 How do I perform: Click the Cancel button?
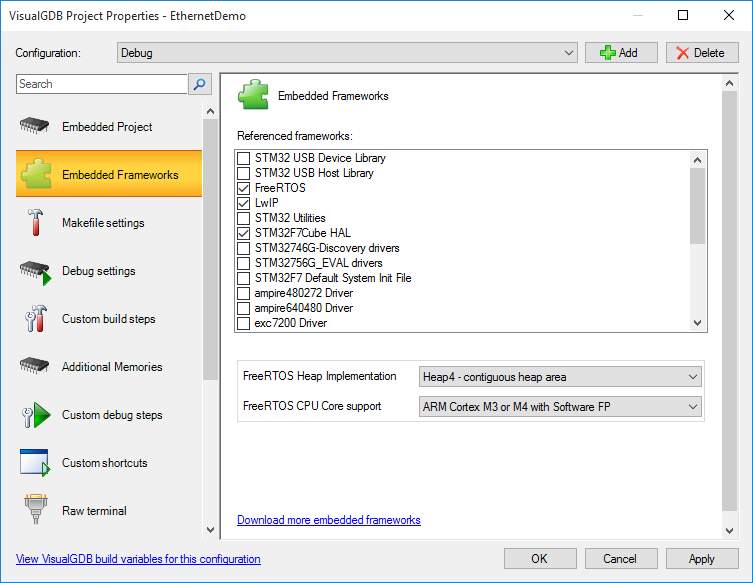coord(621,559)
